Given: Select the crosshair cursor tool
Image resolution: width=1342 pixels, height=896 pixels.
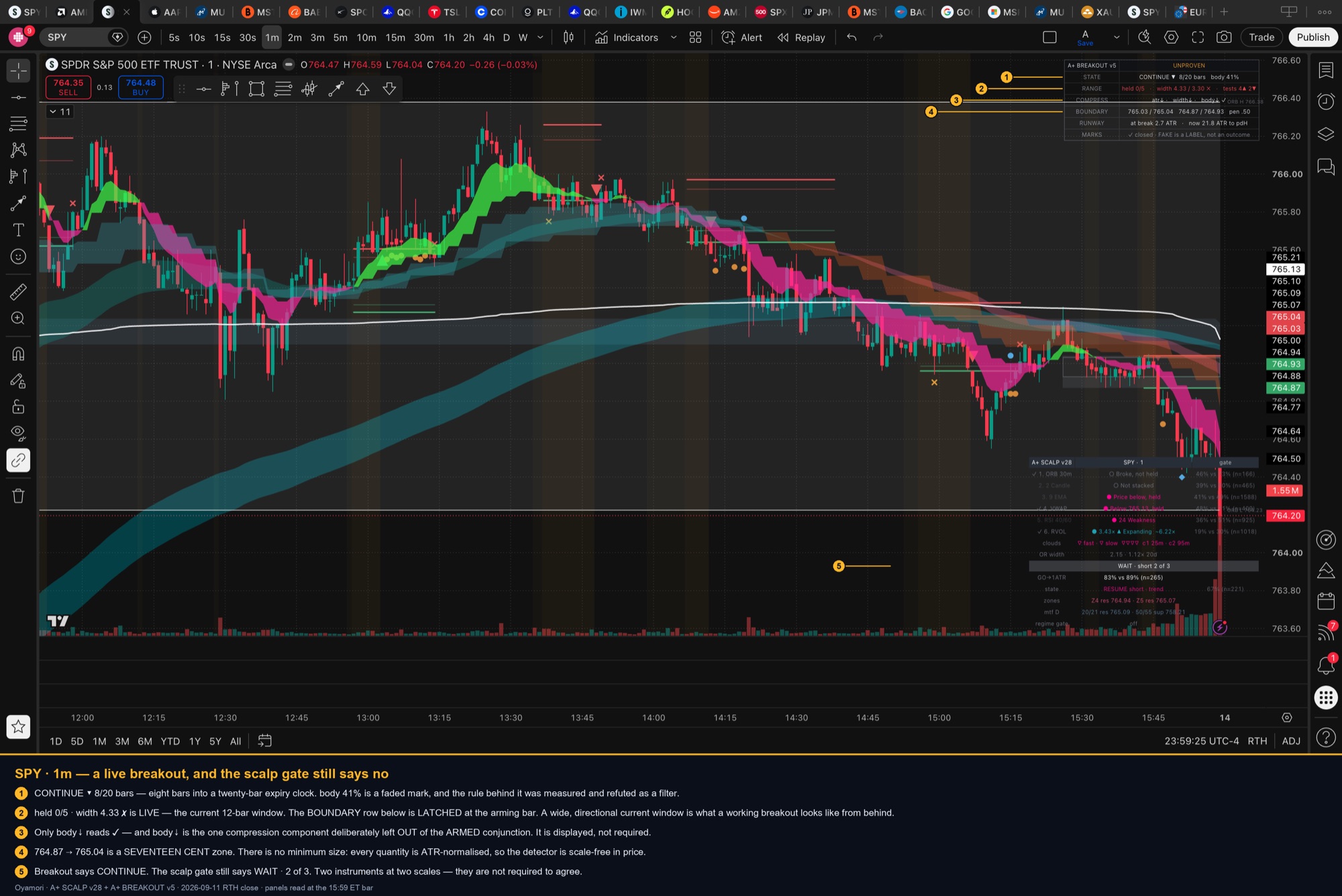Looking at the screenshot, I should coord(19,70).
